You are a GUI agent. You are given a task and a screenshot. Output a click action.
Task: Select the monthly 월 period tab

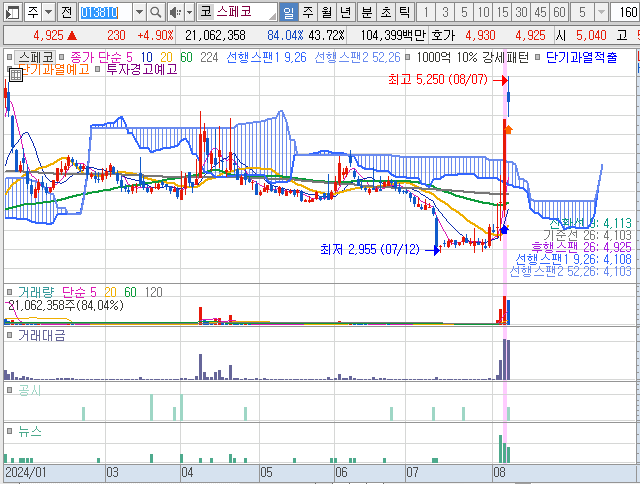point(326,13)
